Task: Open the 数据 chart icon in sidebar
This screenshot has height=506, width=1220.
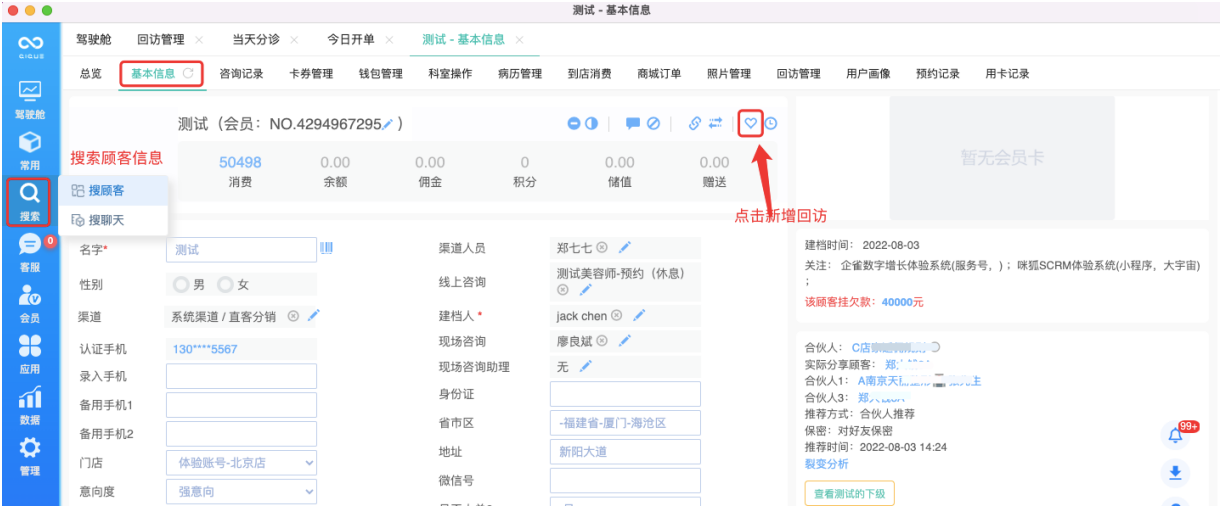Action: (30, 406)
